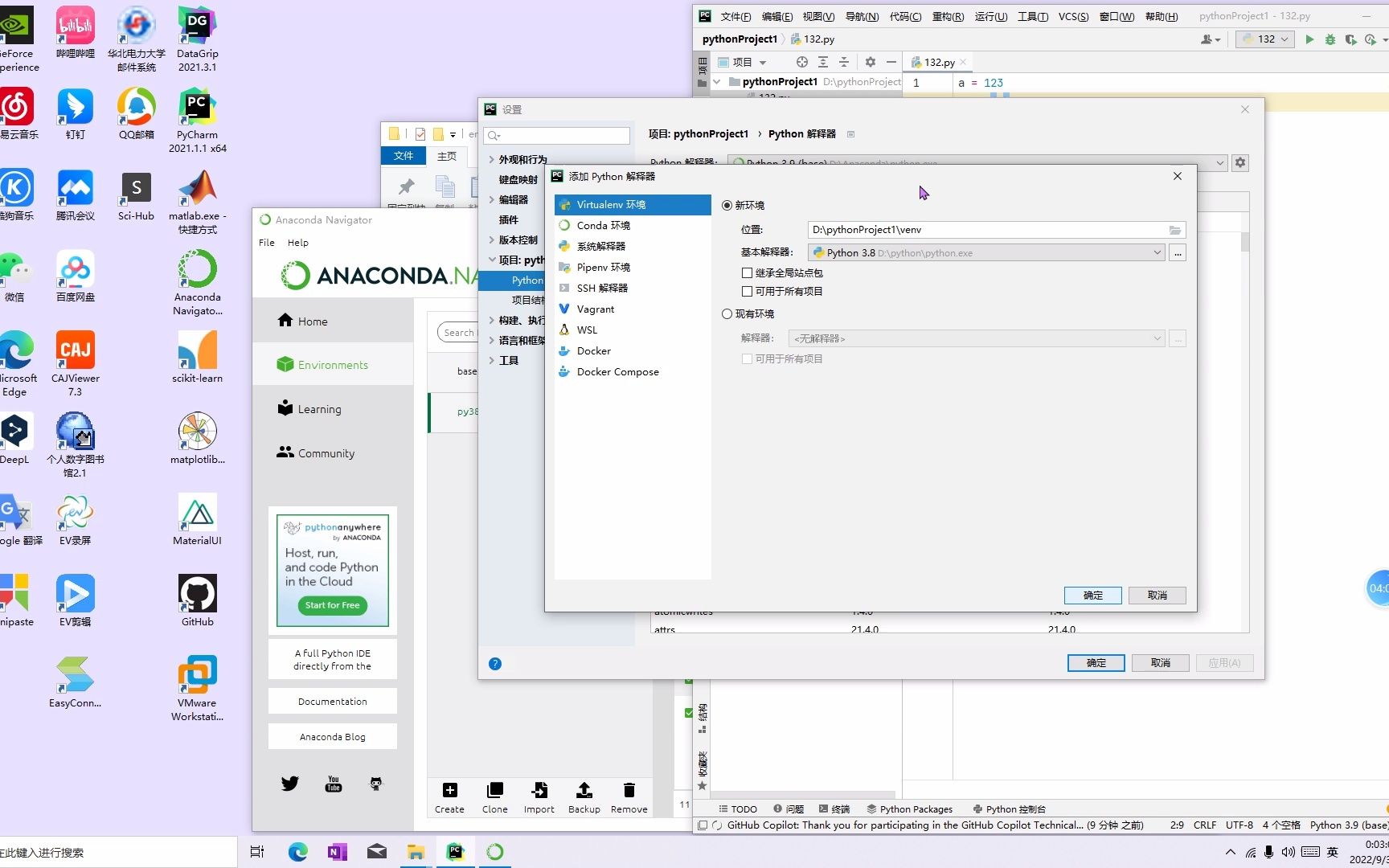Select WSL interpreter option
The image size is (1389, 868).
click(x=633, y=330)
